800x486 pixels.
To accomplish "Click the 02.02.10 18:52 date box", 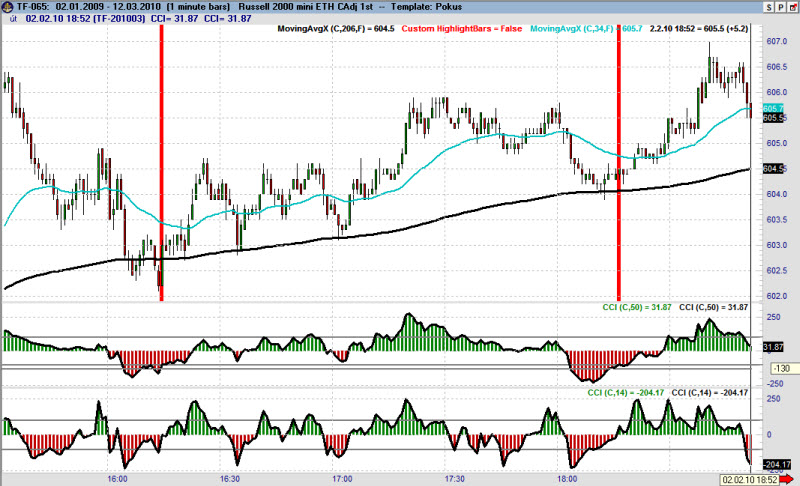I will [x=749, y=480].
